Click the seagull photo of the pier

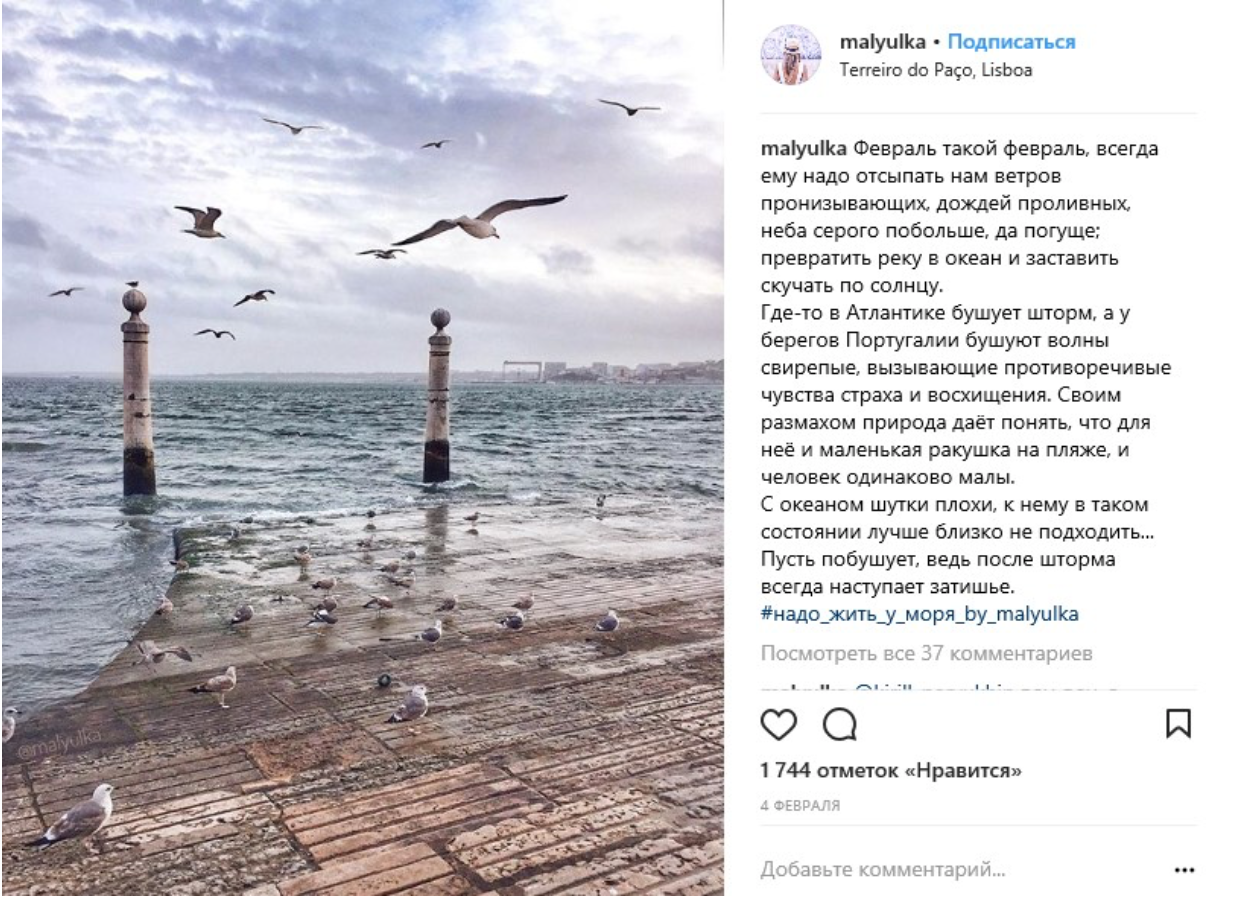coord(362,448)
